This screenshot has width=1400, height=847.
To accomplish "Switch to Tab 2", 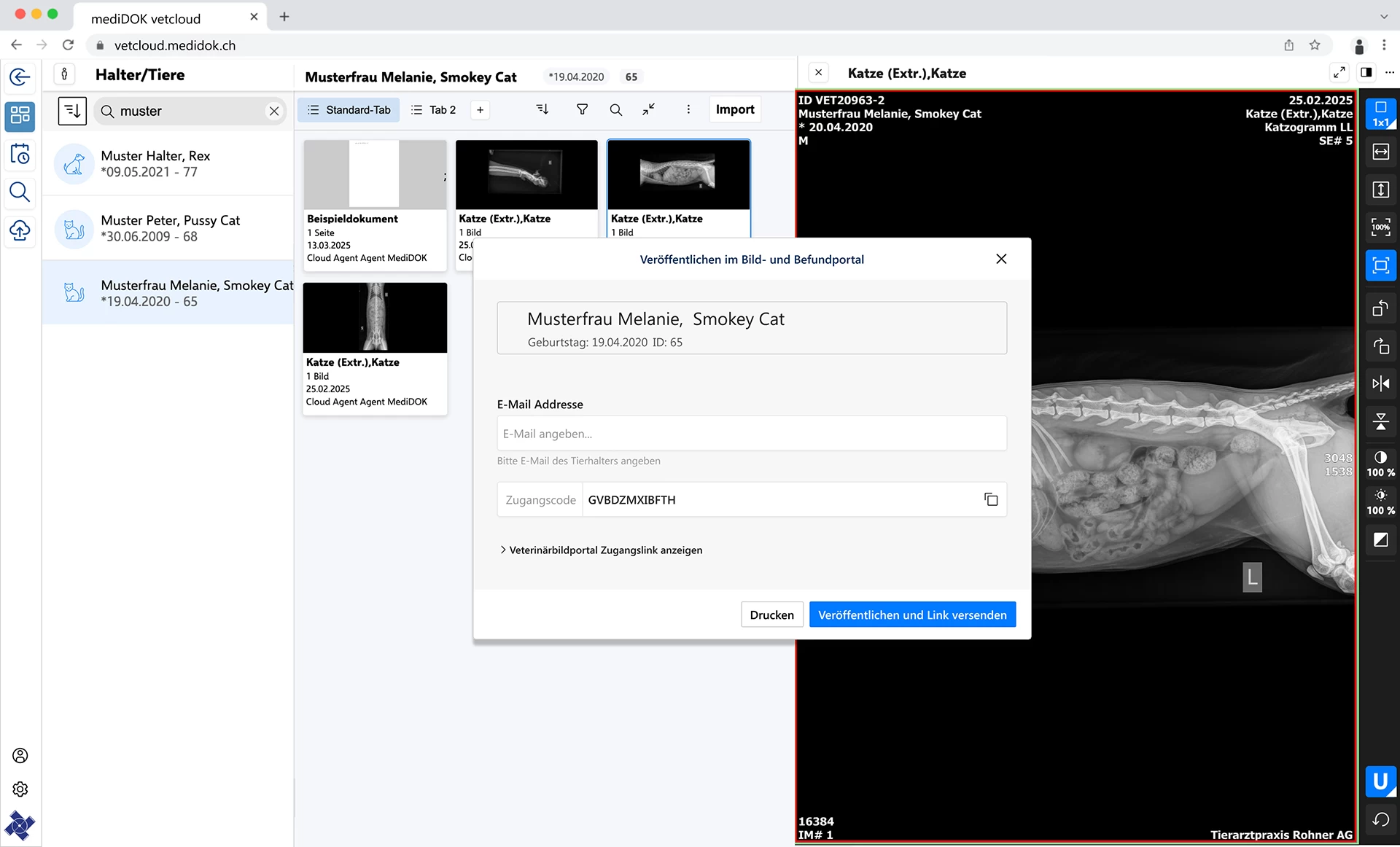I will (434, 109).
